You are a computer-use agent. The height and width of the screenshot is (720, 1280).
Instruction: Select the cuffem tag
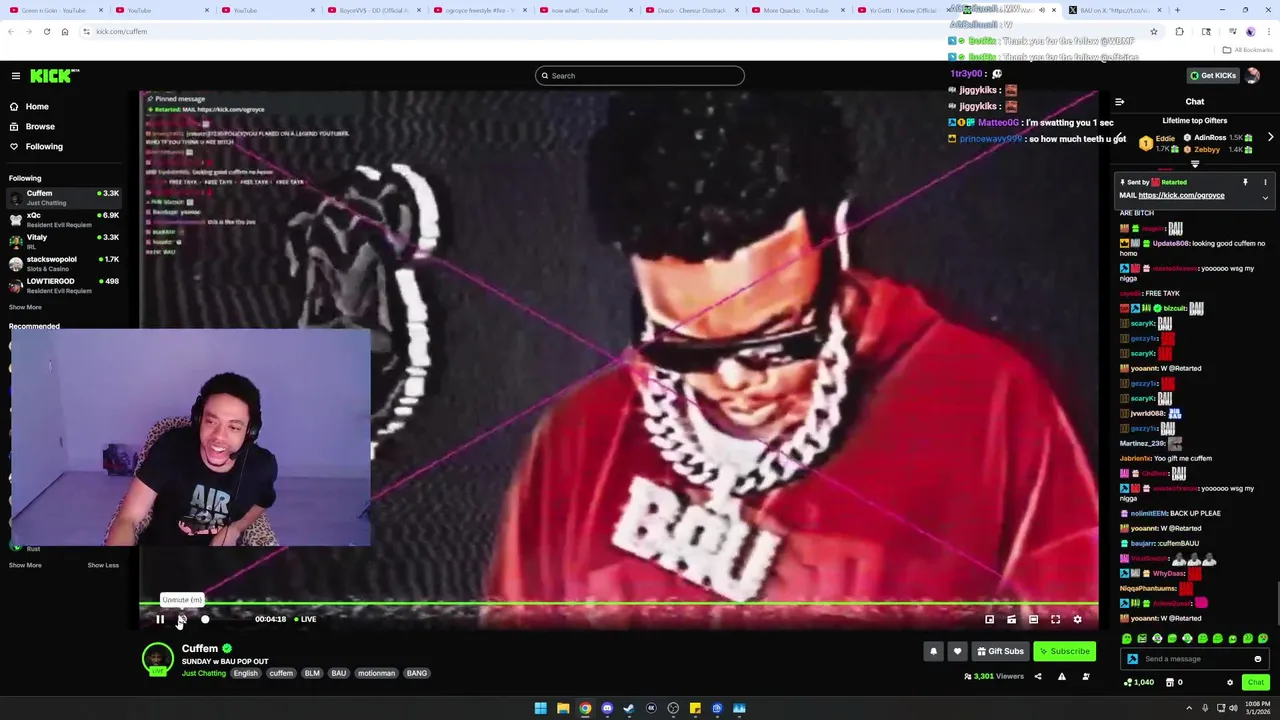pyautogui.click(x=281, y=673)
